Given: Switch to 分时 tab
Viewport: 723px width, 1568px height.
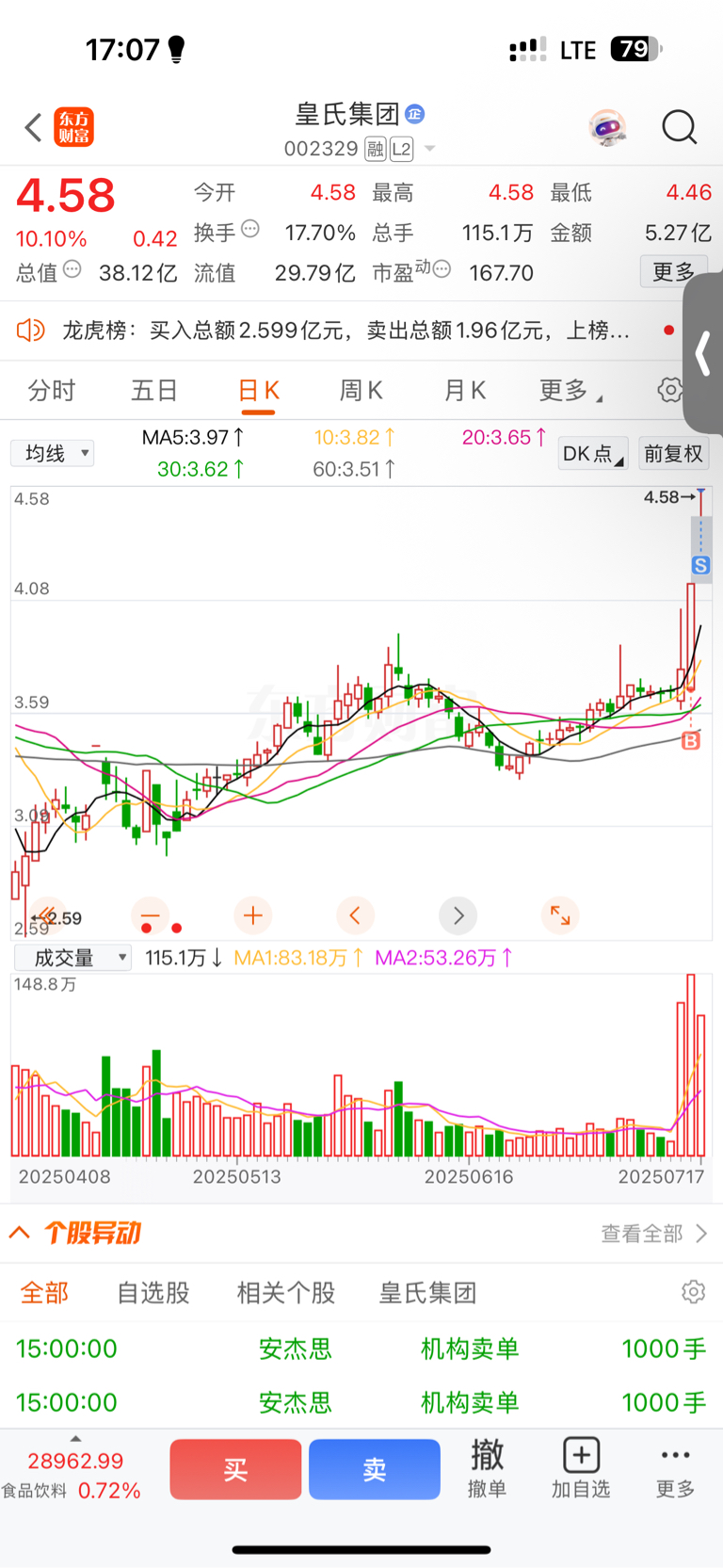Looking at the screenshot, I should click(x=51, y=391).
